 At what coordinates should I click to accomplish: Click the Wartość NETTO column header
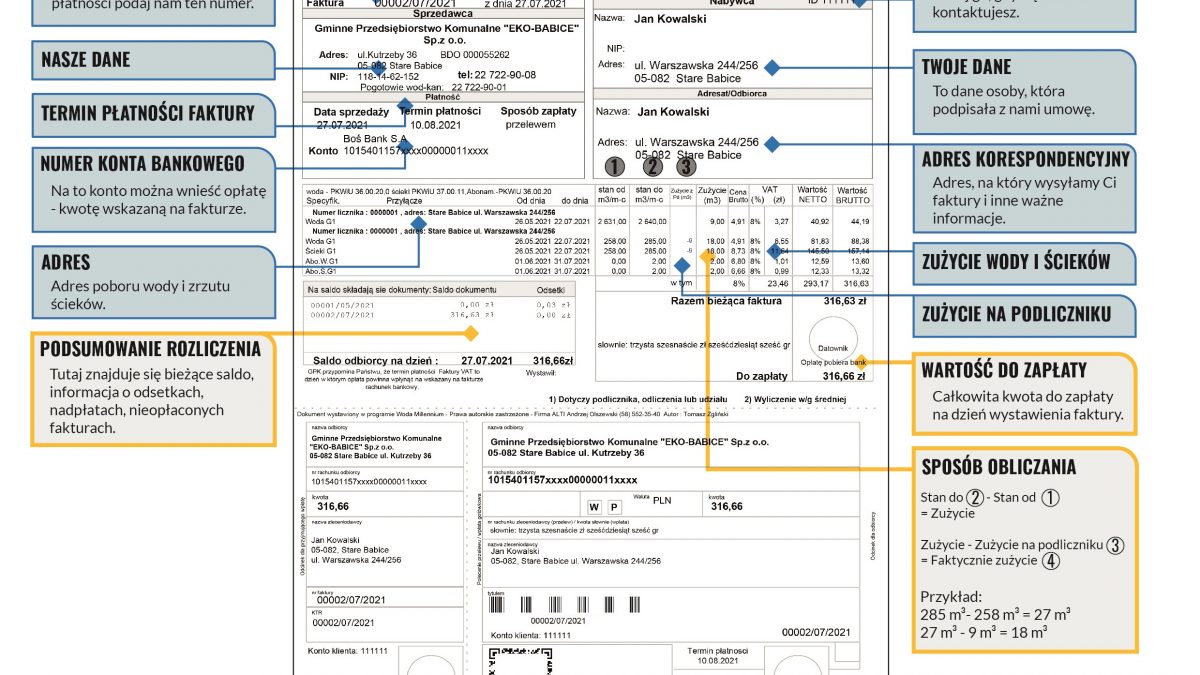[811, 194]
